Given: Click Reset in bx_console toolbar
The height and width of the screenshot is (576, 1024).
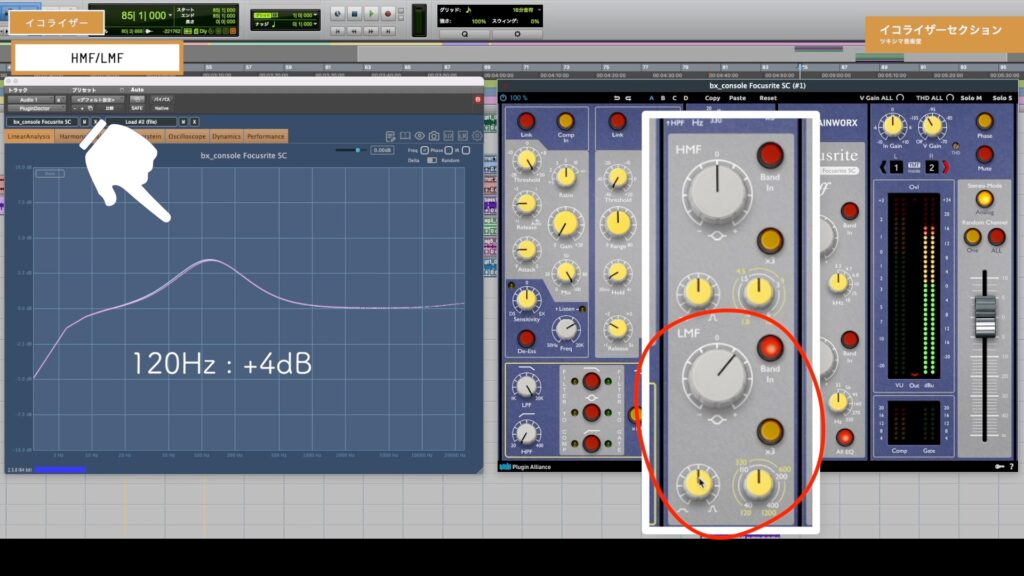Looking at the screenshot, I should 768,98.
